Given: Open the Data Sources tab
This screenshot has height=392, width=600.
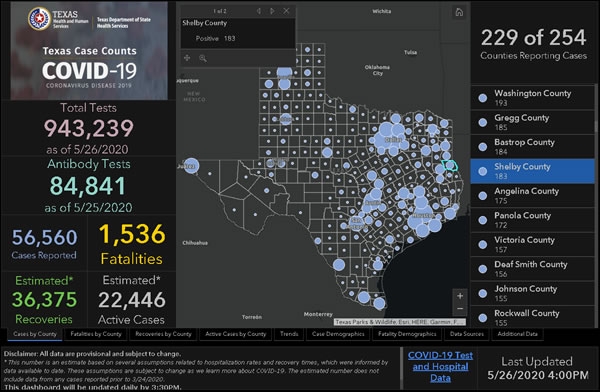Looking at the screenshot, I should click(467, 334).
